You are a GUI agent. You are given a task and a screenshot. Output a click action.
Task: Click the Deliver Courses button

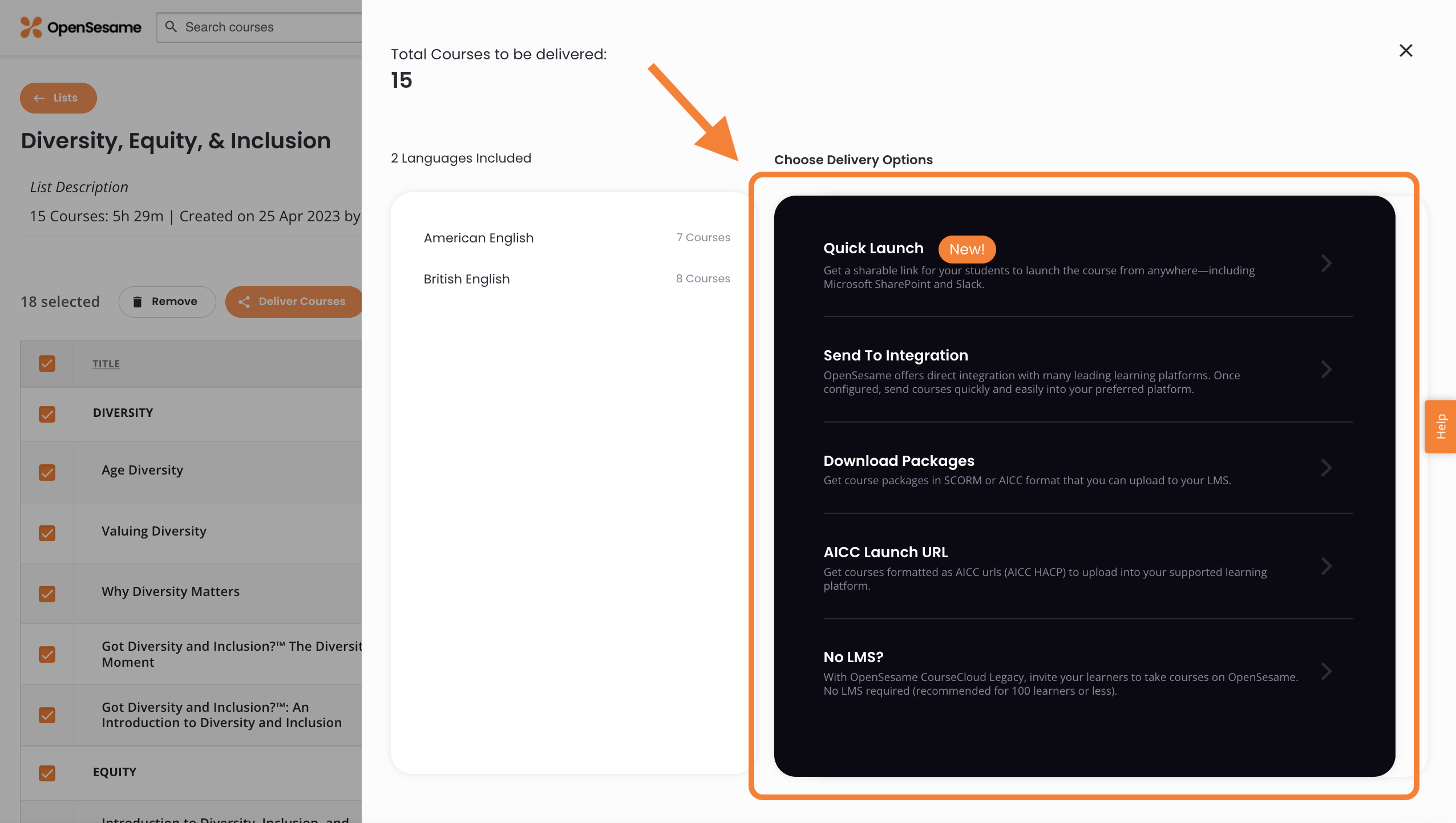point(294,302)
